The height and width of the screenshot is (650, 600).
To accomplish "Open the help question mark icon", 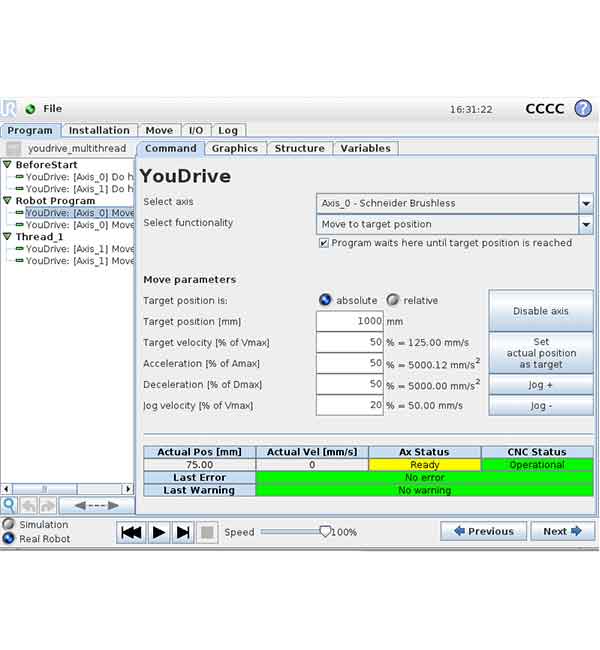I will click(x=583, y=109).
